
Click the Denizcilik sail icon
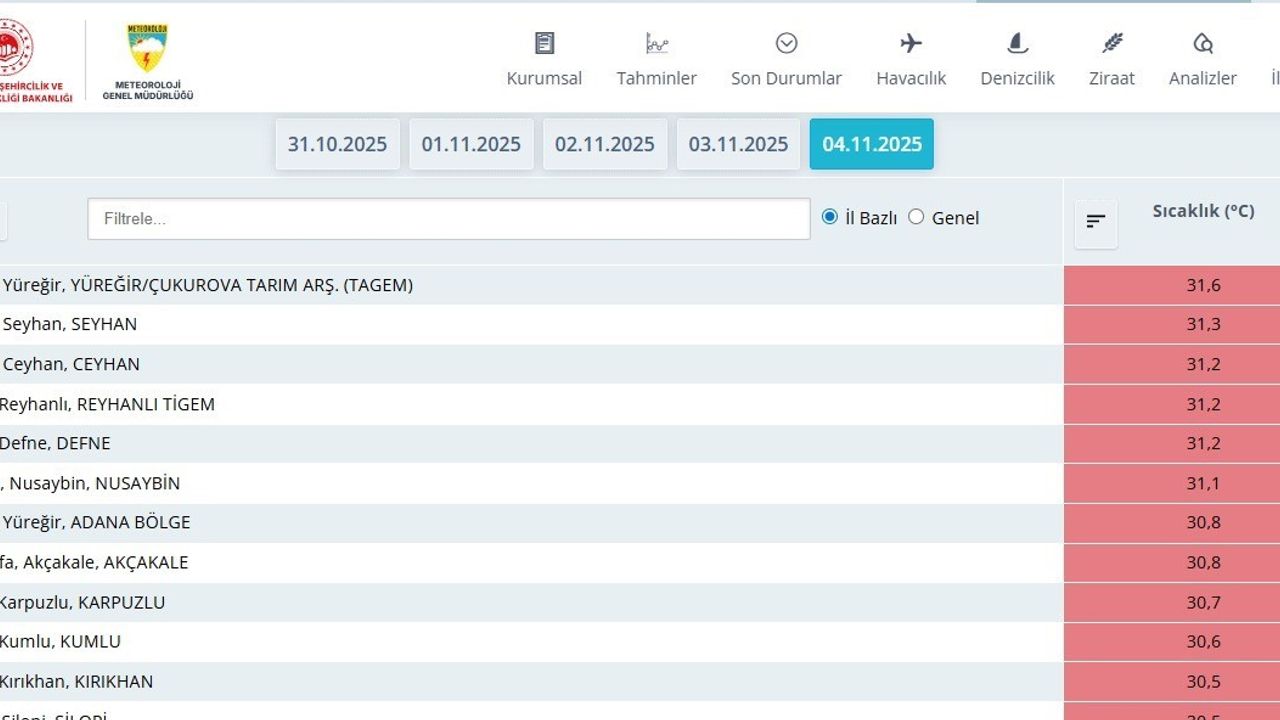(x=1017, y=43)
